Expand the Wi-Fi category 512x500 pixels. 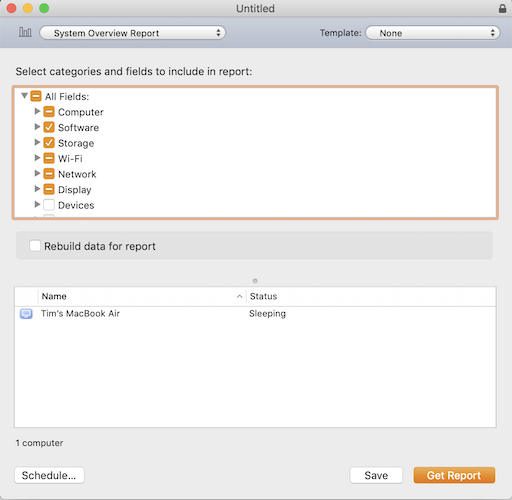[x=37, y=158]
